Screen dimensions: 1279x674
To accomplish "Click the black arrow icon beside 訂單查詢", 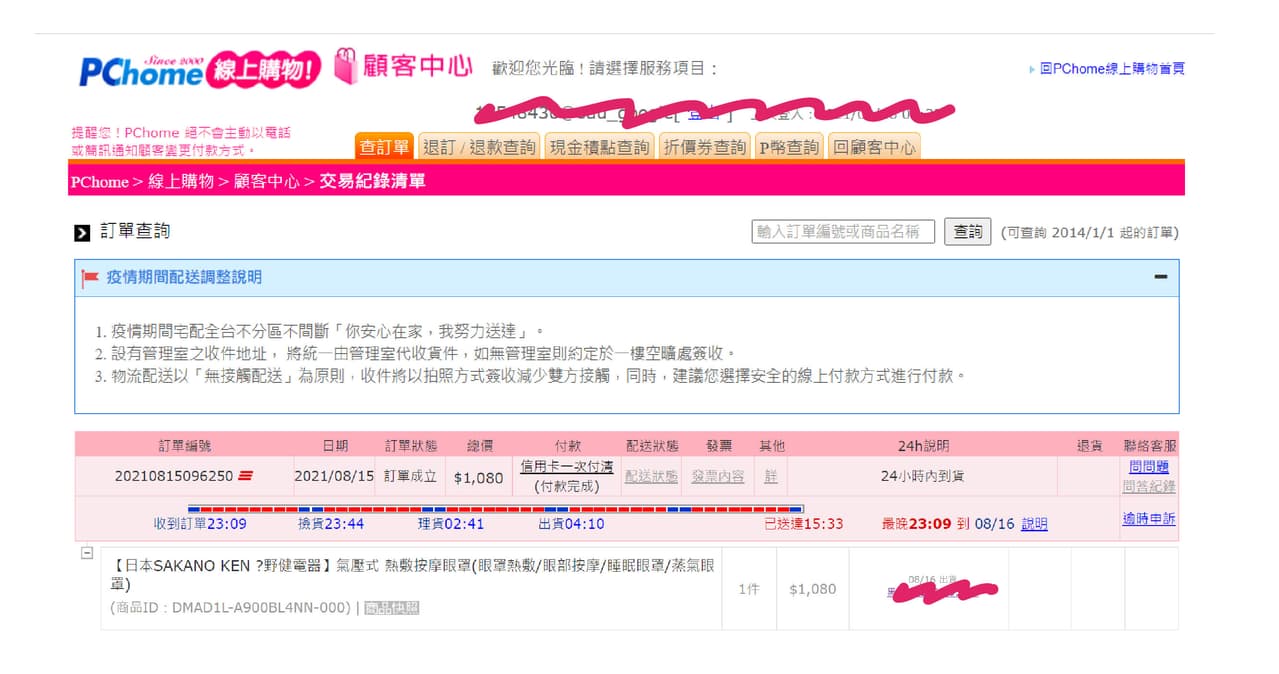I will pos(82,233).
